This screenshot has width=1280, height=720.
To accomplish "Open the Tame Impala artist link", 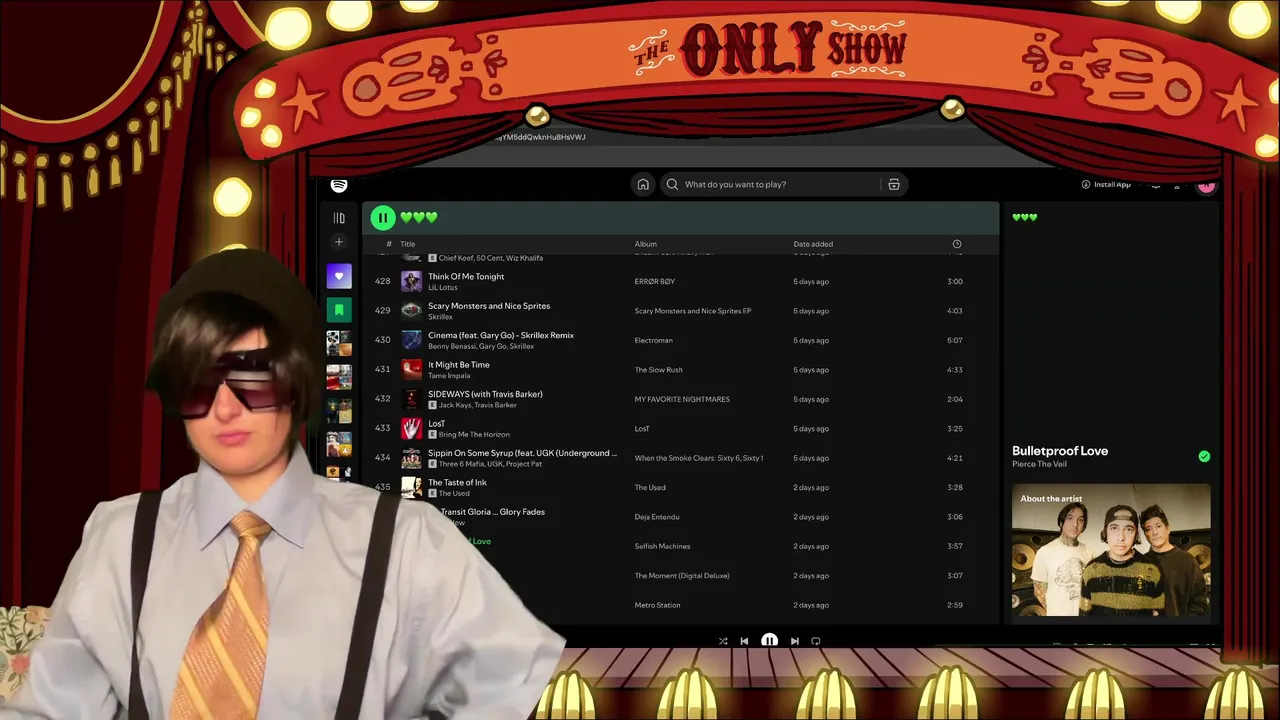I will point(449,376).
